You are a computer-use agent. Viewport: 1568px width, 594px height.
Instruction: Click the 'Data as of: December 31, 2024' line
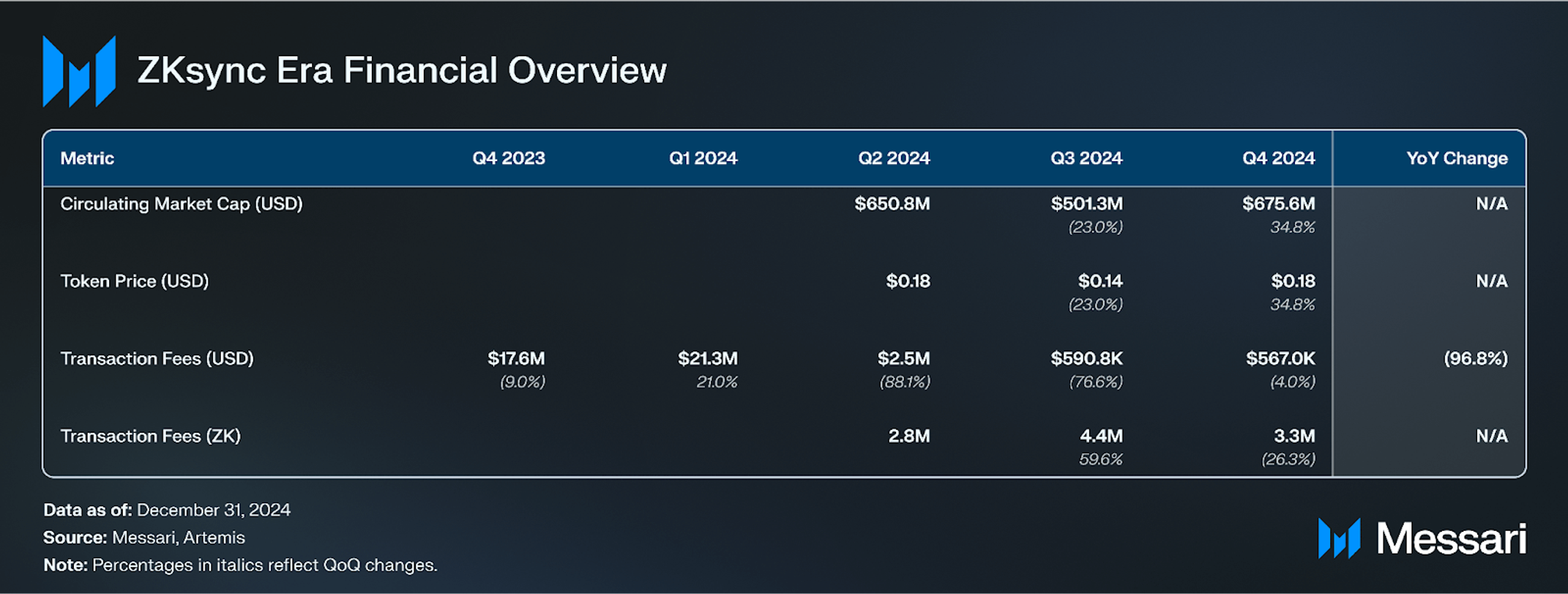(x=167, y=511)
